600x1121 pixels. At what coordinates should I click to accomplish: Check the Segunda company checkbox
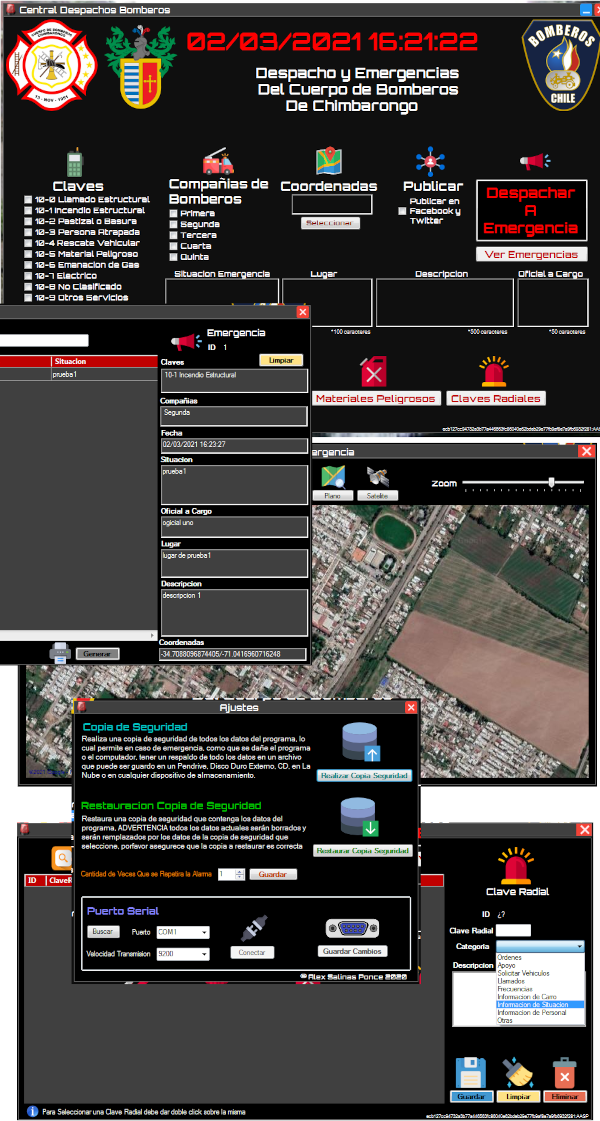pyautogui.click(x=174, y=225)
